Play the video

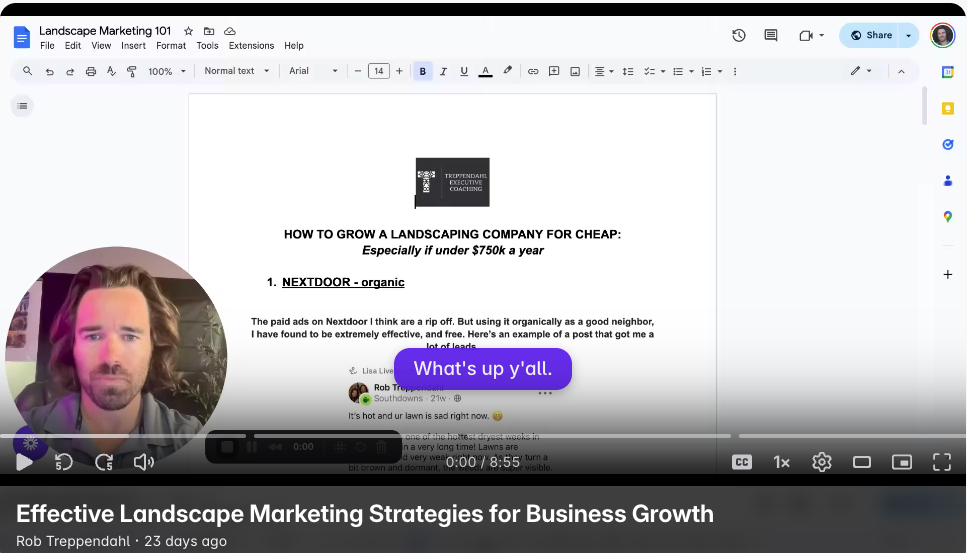point(24,462)
